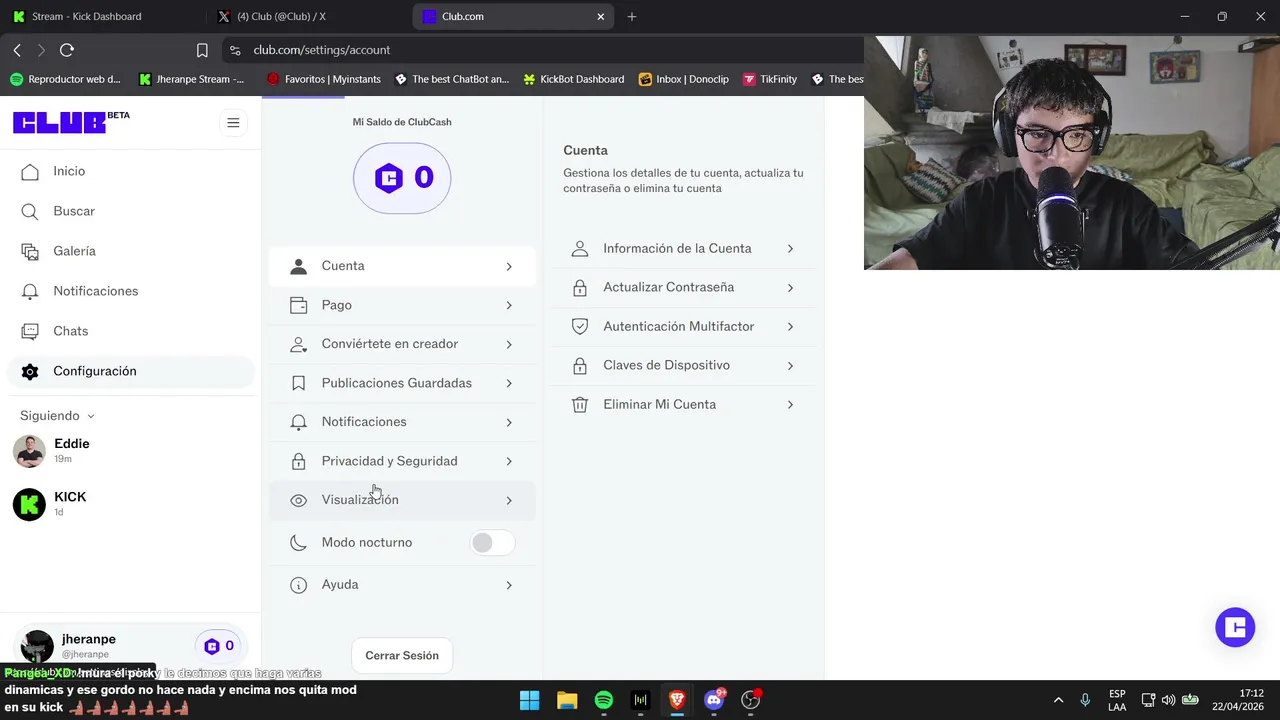
Task: Open Actualizar Contraseña option
Action: tap(684, 287)
